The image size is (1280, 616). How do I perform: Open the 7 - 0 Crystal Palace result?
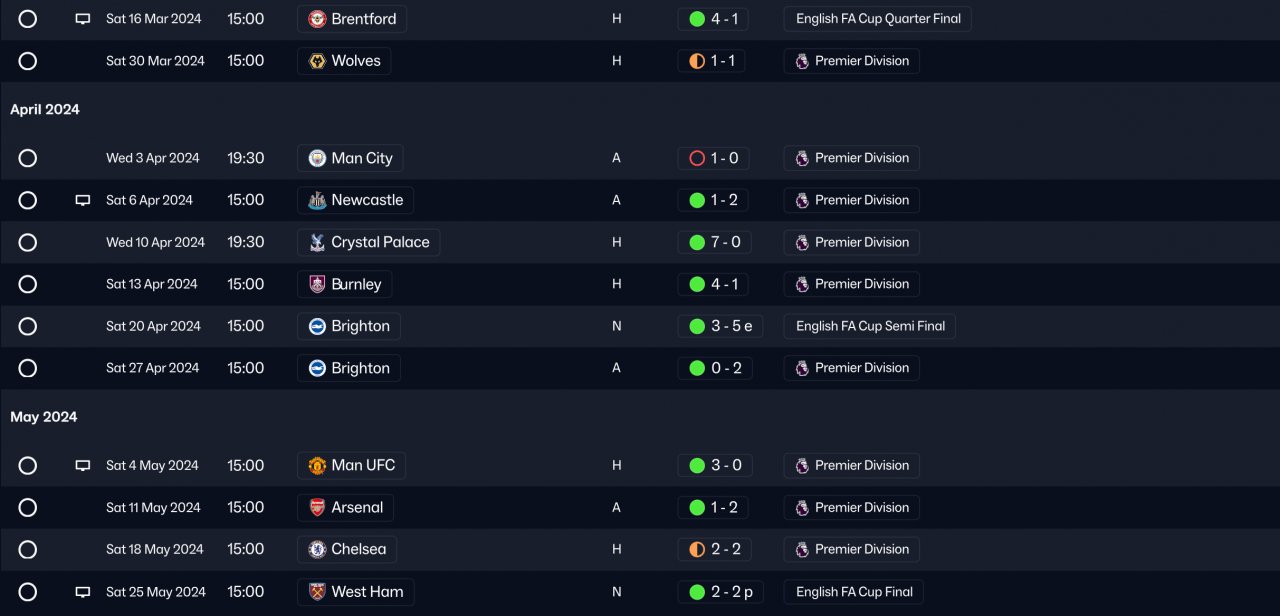(x=714, y=242)
